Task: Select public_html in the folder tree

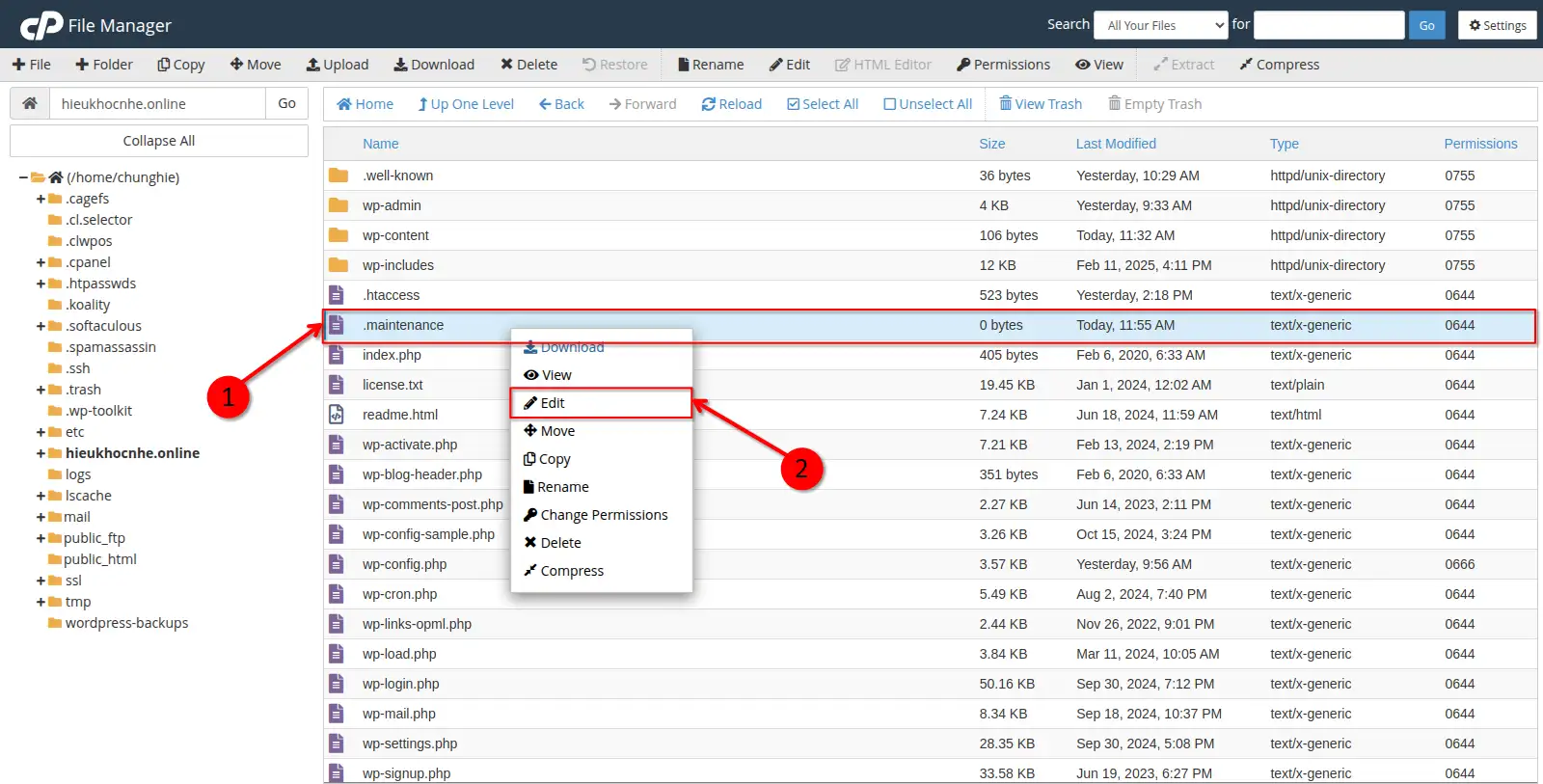Action: coord(100,559)
